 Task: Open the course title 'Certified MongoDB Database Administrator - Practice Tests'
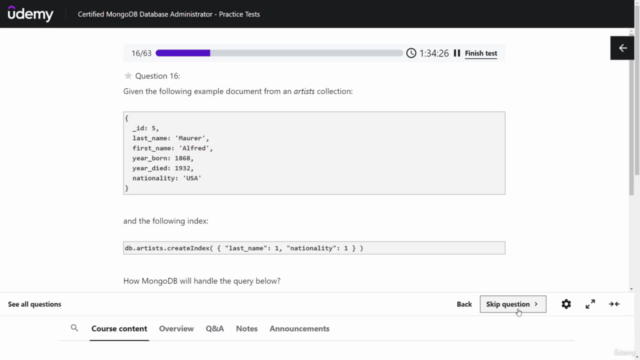[x=169, y=14]
